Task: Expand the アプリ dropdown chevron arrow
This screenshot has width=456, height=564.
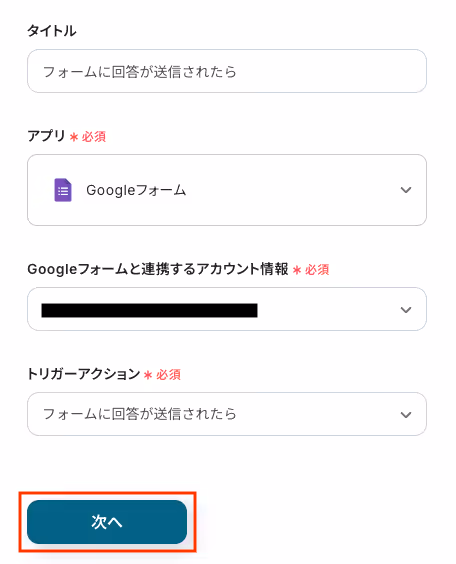Action: click(406, 190)
